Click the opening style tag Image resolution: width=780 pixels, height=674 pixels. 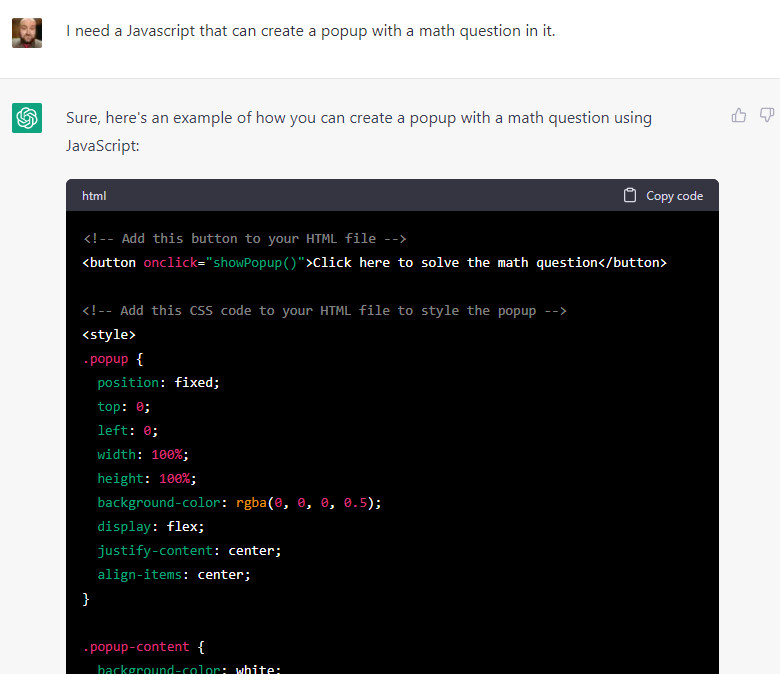point(108,335)
